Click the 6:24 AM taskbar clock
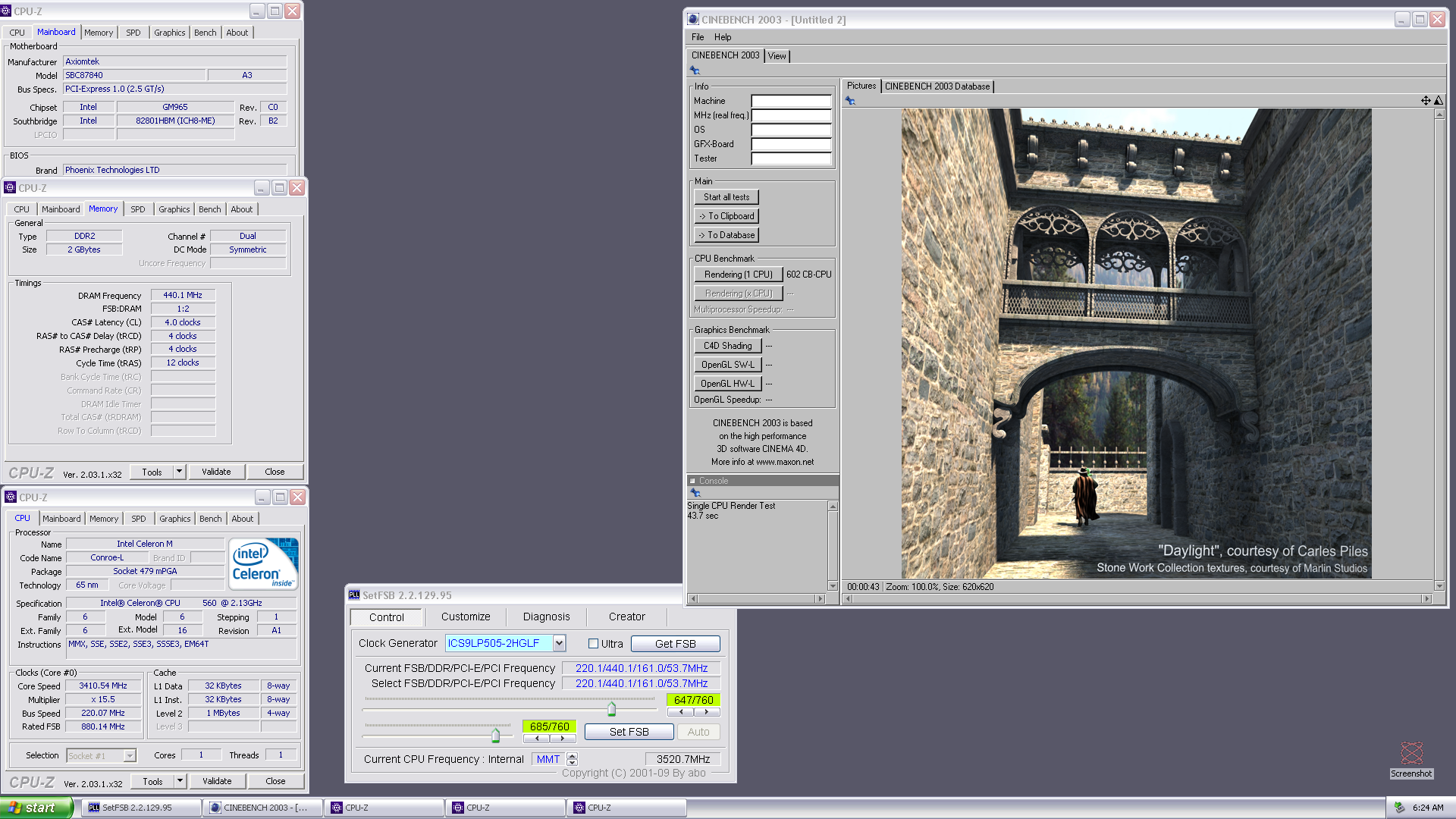 pos(1427,808)
